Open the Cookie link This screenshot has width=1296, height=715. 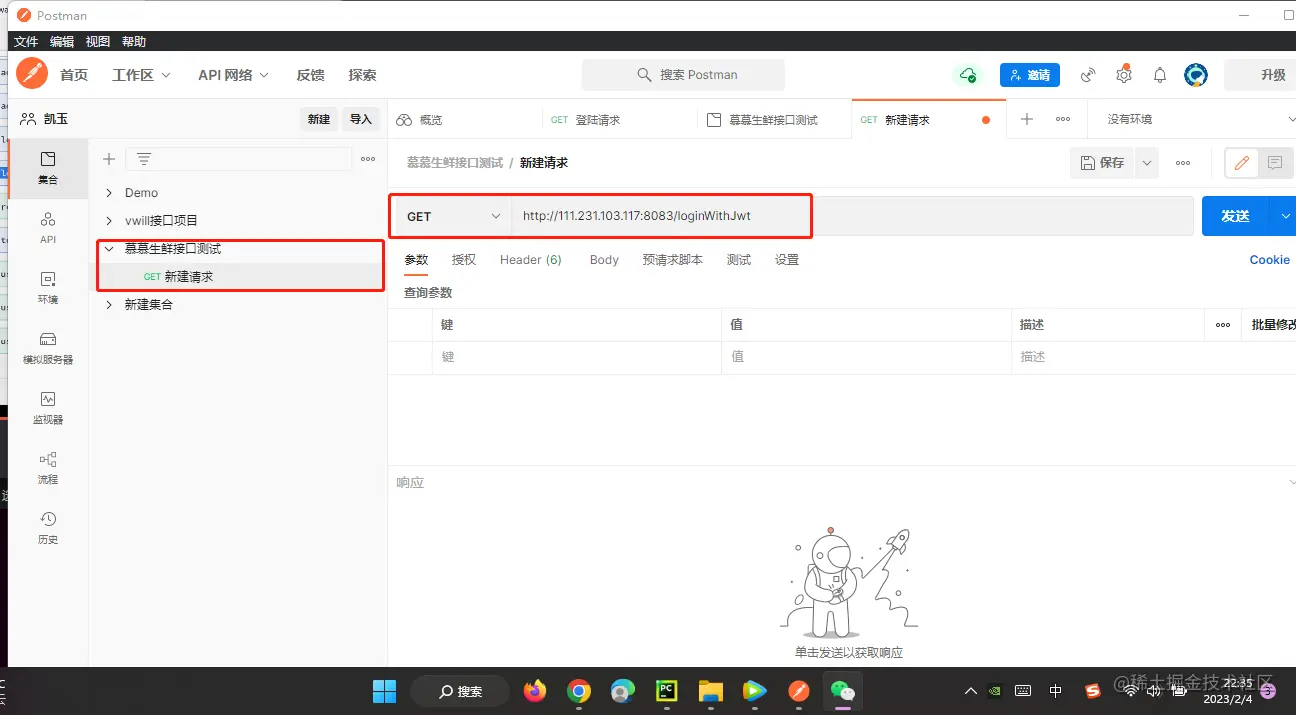click(1269, 260)
